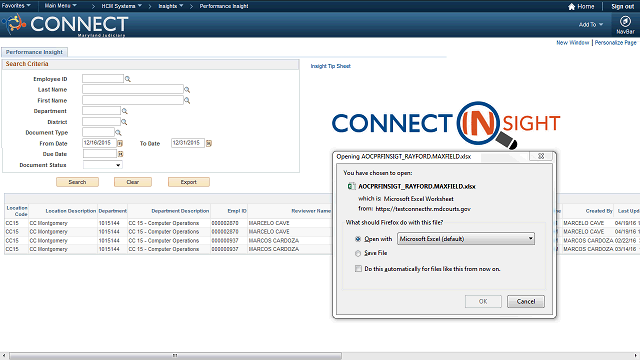Sort by Empl ID column header
Screen dimensions: 640x360
click(x=237, y=211)
